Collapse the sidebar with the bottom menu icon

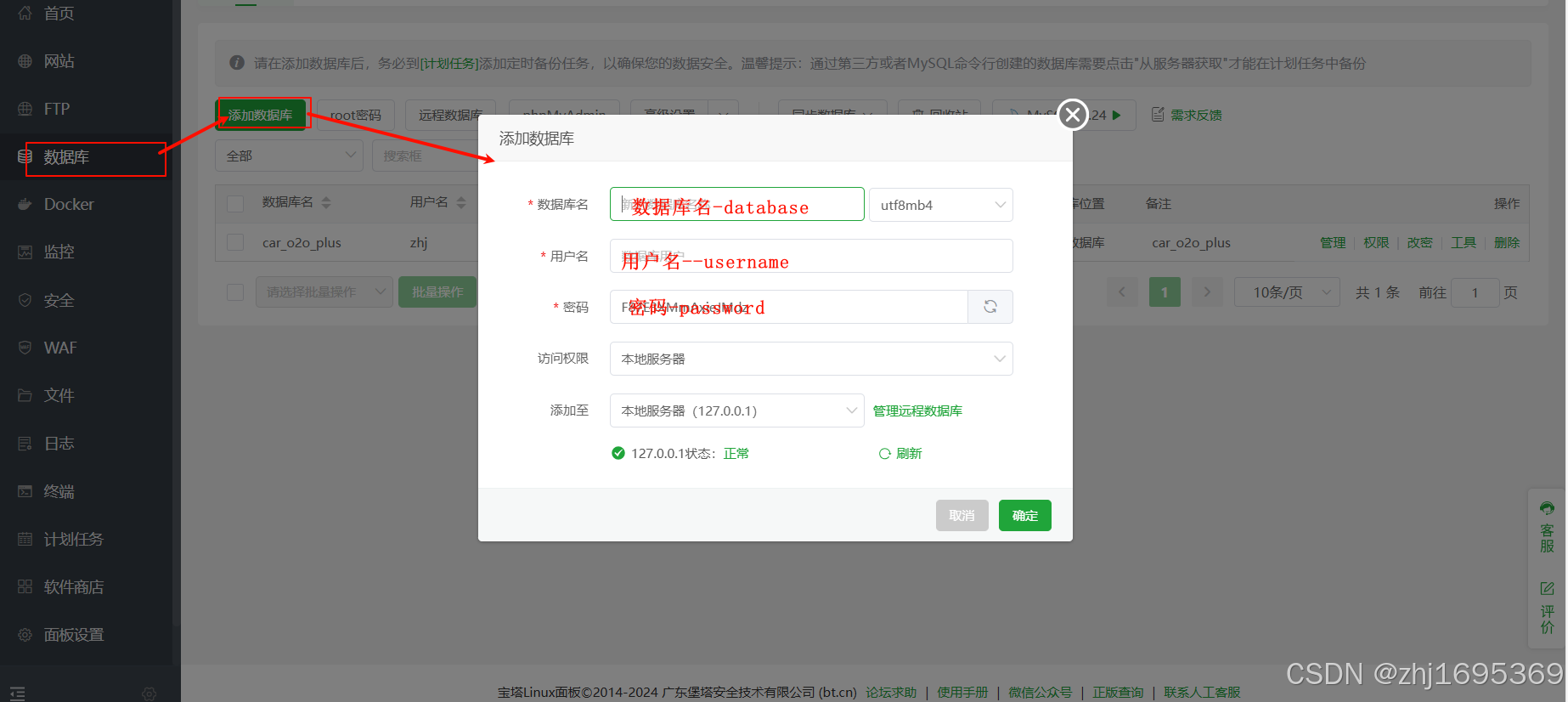click(18, 694)
